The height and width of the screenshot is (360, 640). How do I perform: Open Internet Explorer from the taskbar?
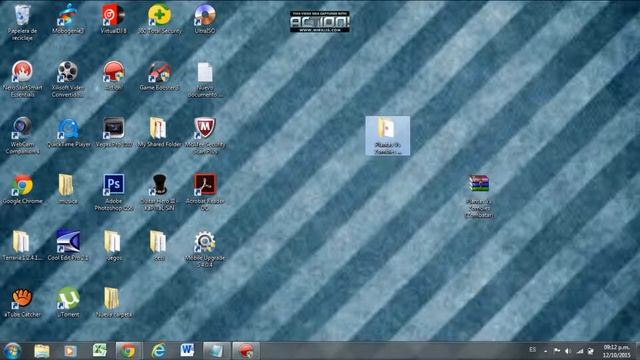158,351
